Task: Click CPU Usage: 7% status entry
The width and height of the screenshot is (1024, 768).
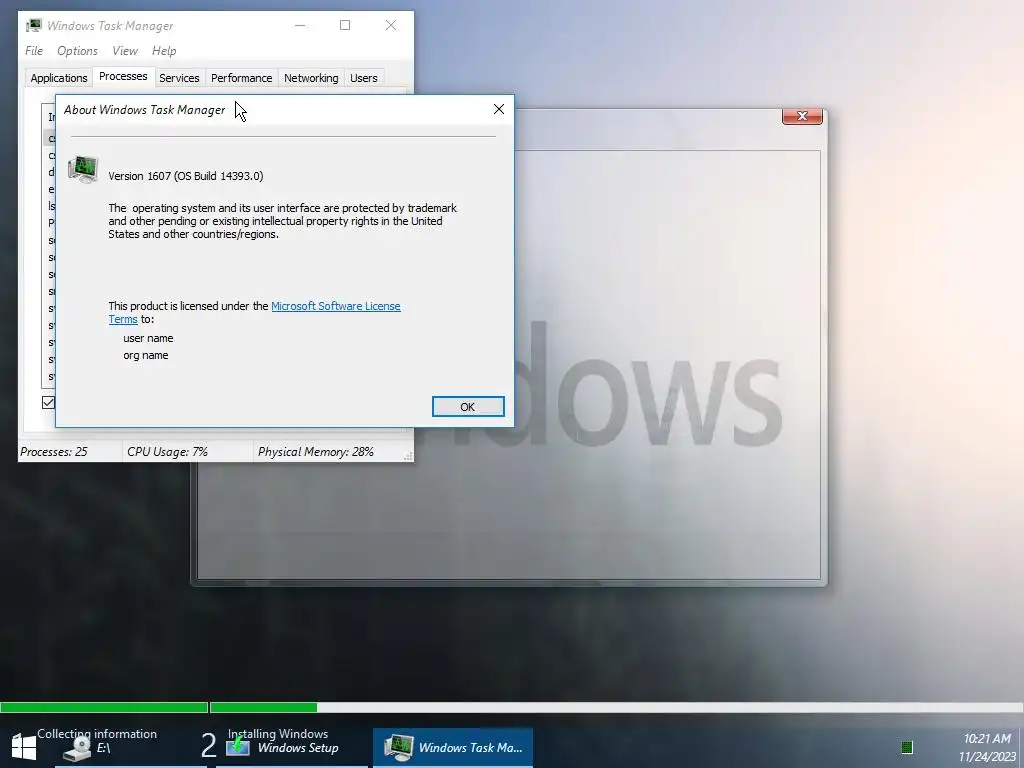Action: coord(167,452)
